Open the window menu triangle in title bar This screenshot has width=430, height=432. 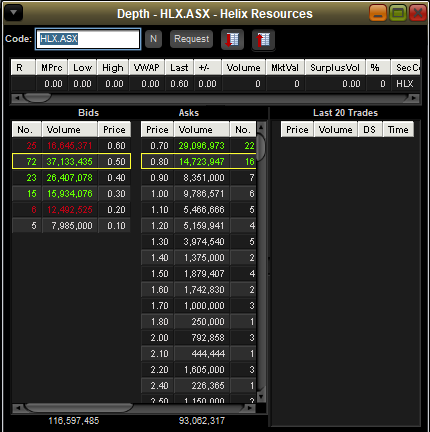(13, 13)
